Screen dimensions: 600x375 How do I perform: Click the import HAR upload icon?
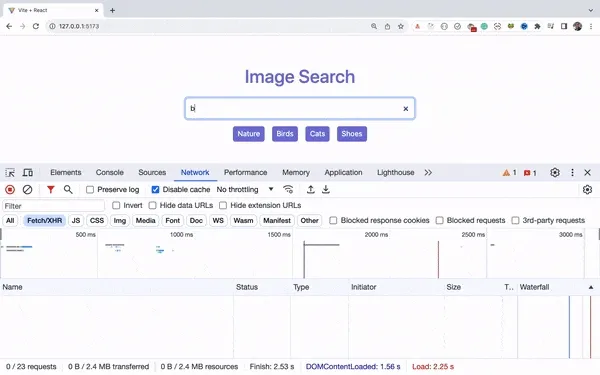pos(311,189)
